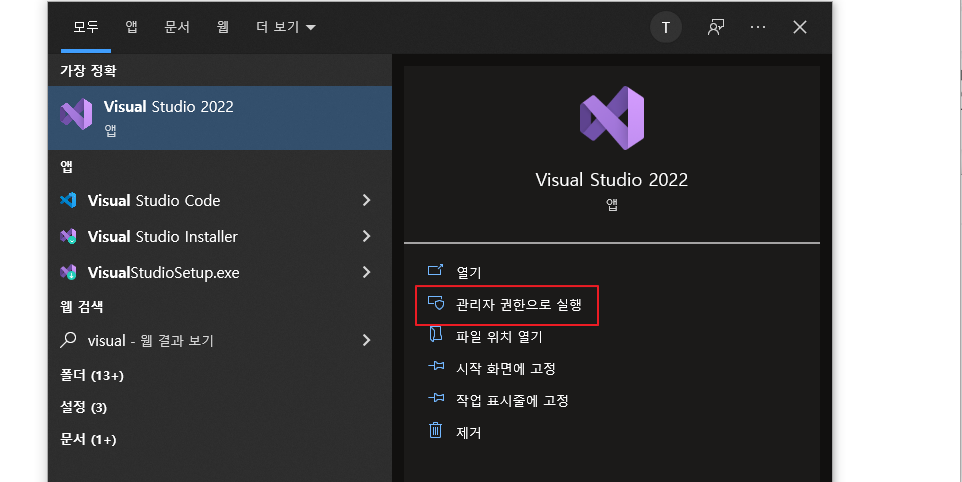Choose 작업 표시줄에 고정

(x=512, y=400)
